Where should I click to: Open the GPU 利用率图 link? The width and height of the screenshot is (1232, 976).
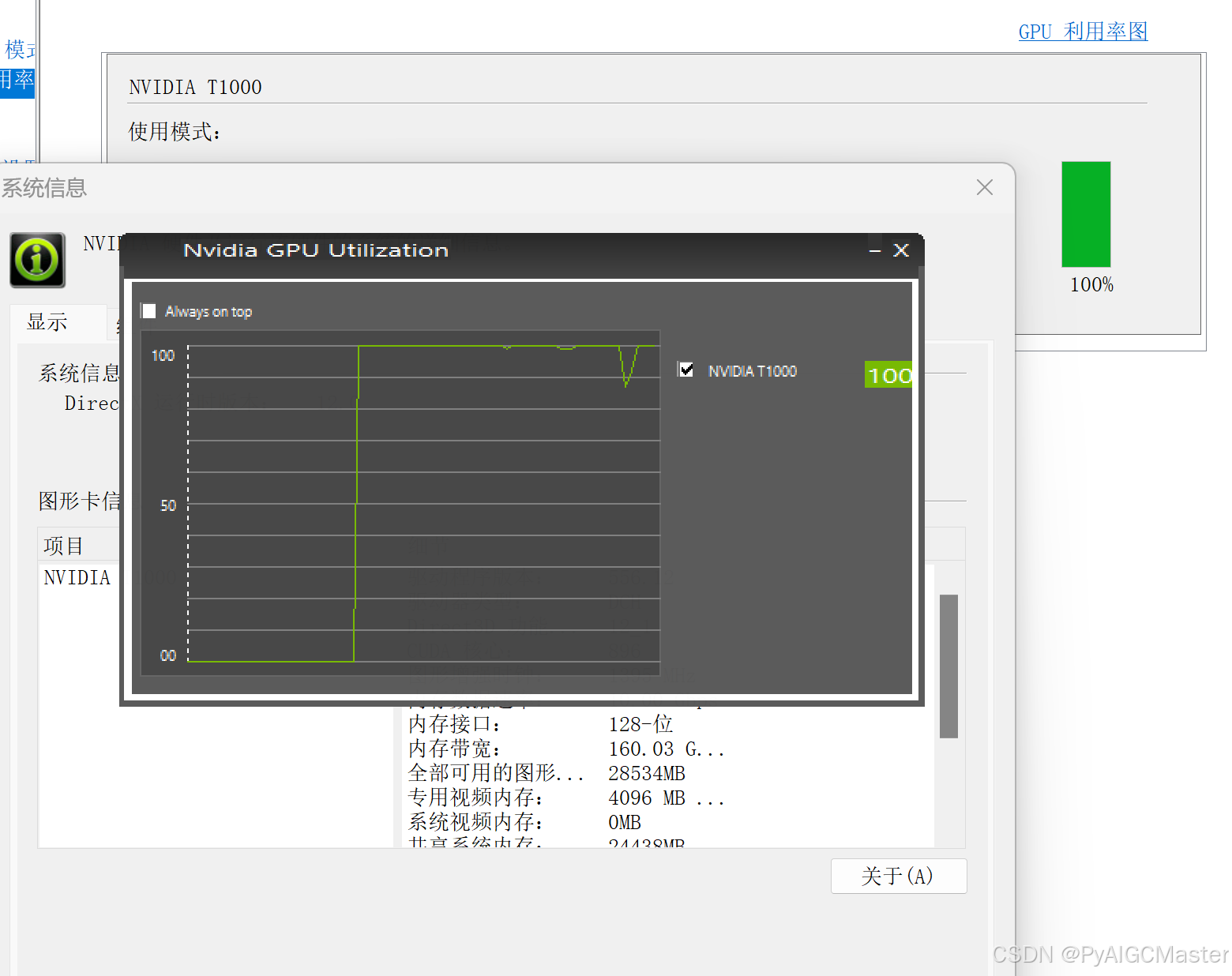click(1083, 32)
